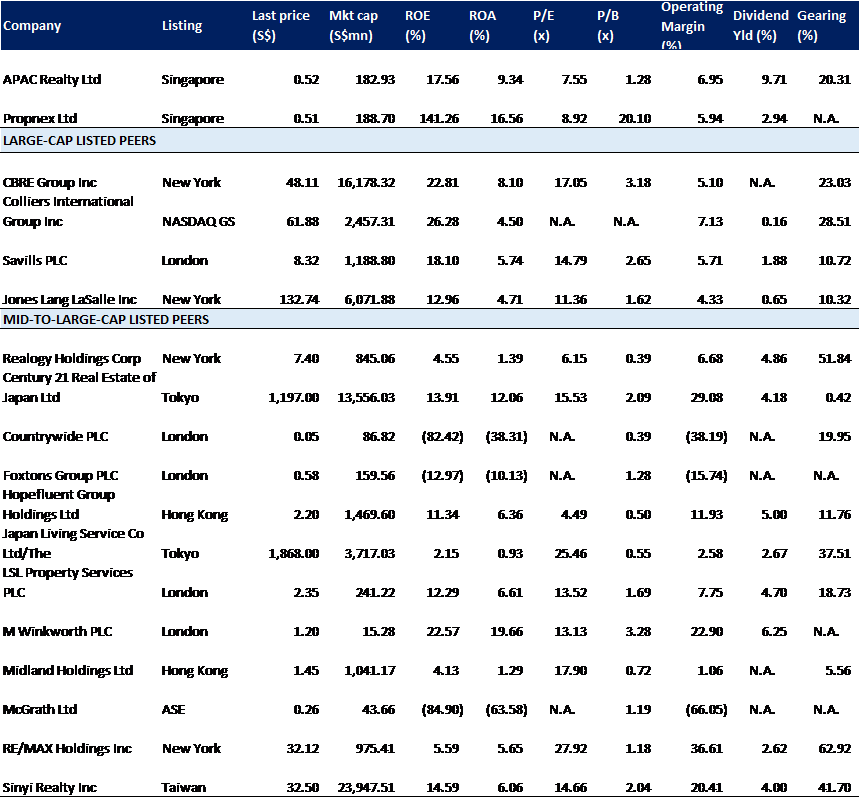Click Jones Lang LaSalle price 132.74

tap(299, 299)
